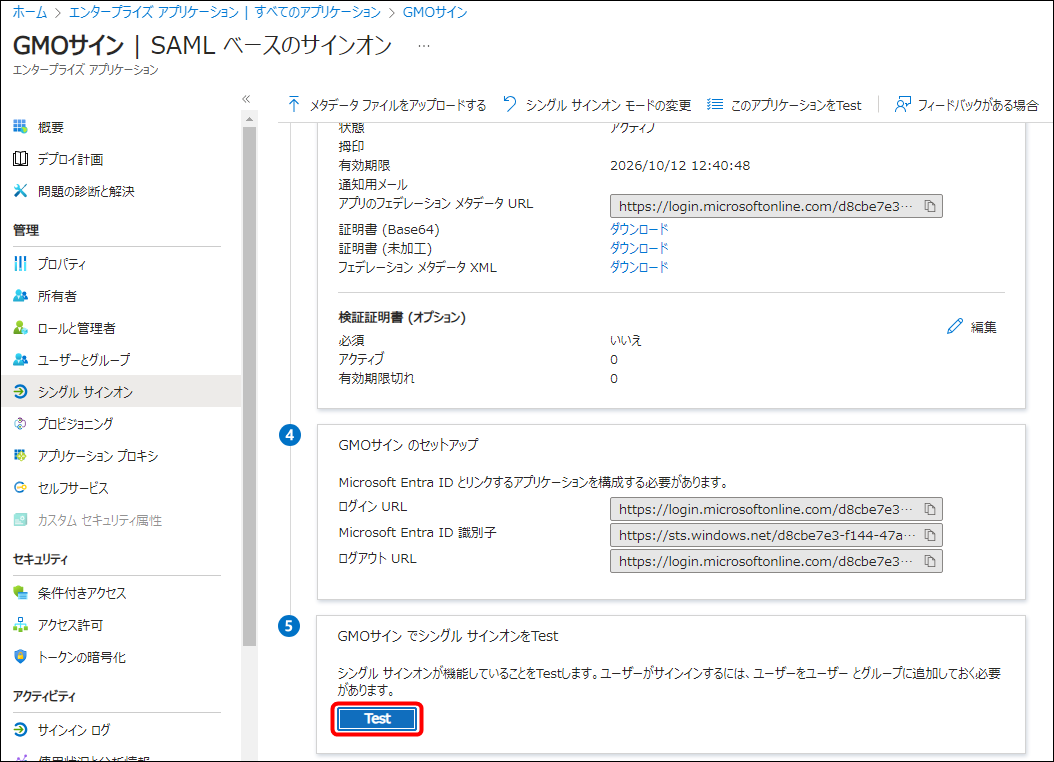Click the checklist icon for このアプリケーションをTest

click(x=715, y=104)
